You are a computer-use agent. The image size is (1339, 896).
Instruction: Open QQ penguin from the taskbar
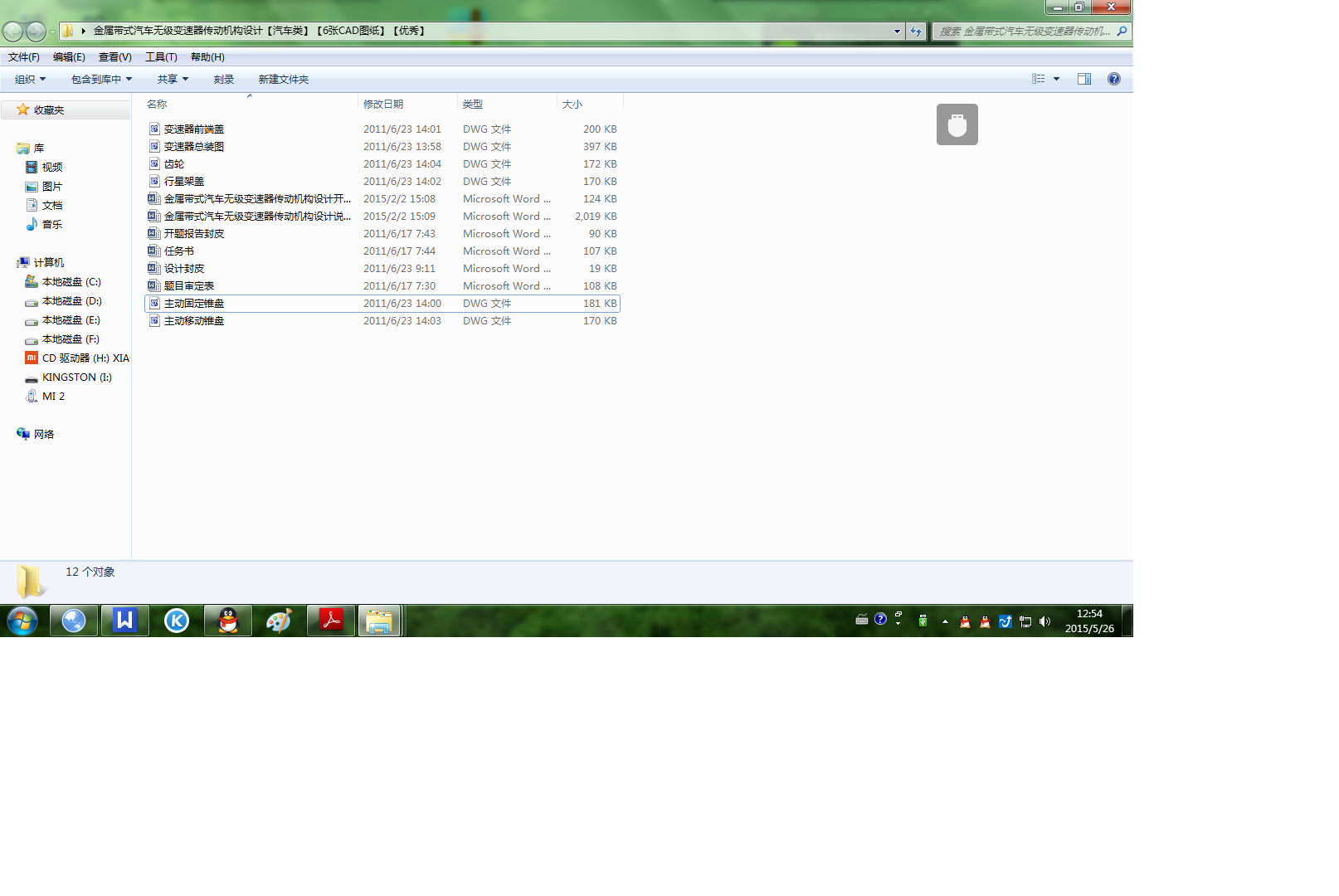tap(228, 621)
